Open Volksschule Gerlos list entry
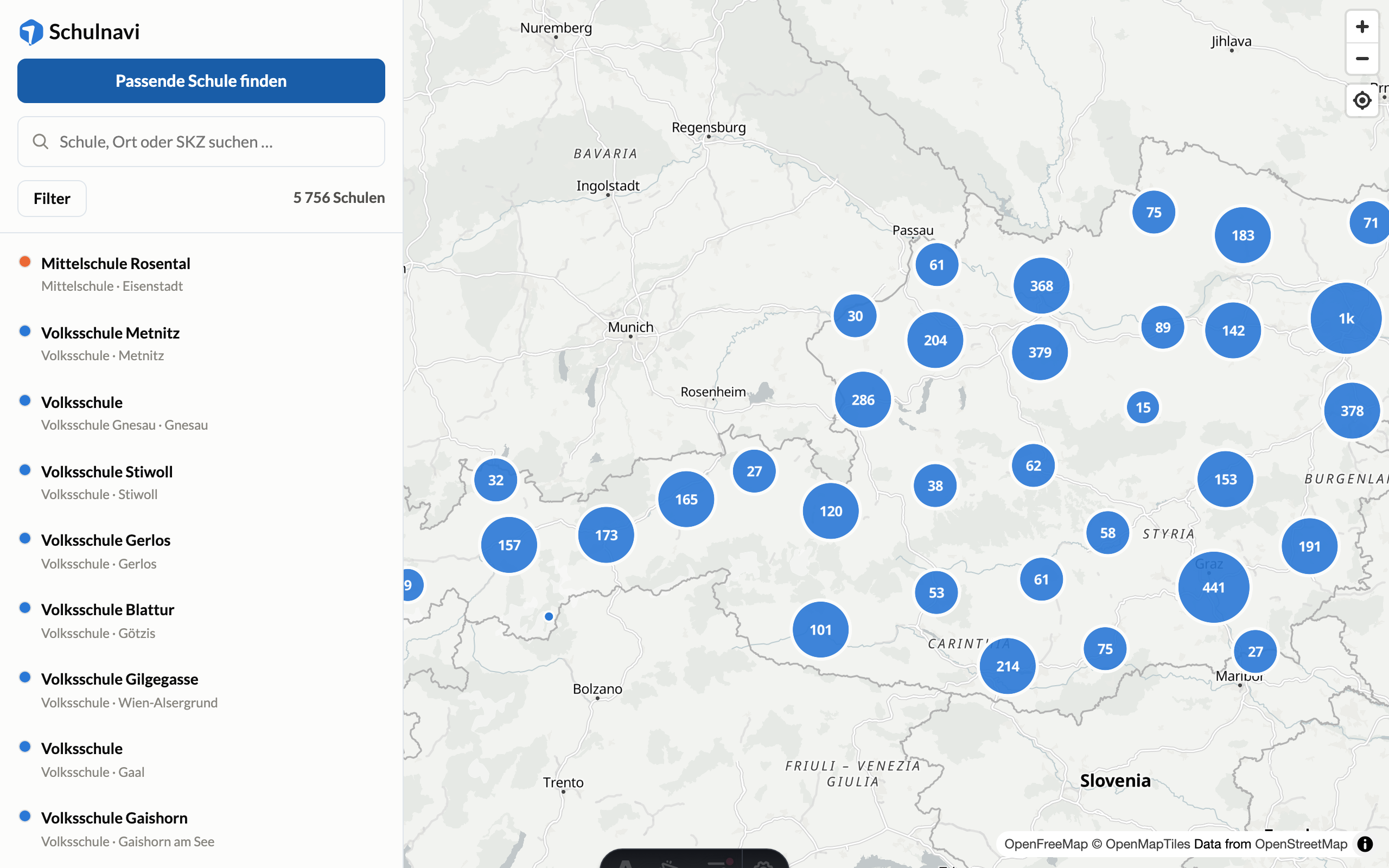 point(201,551)
